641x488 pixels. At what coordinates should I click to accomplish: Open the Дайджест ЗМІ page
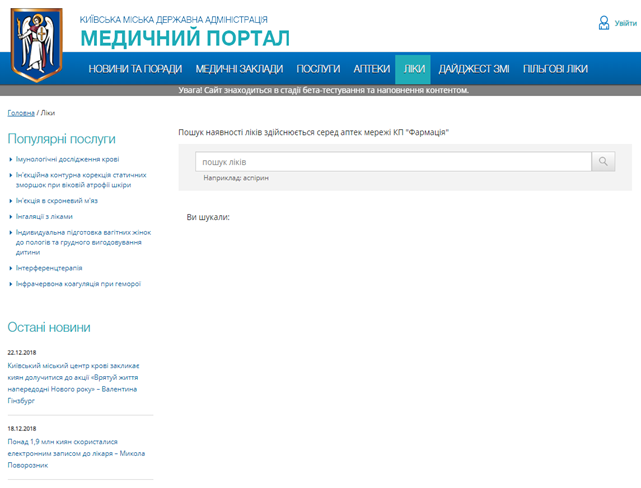pyautogui.click(x=474, y=69)
